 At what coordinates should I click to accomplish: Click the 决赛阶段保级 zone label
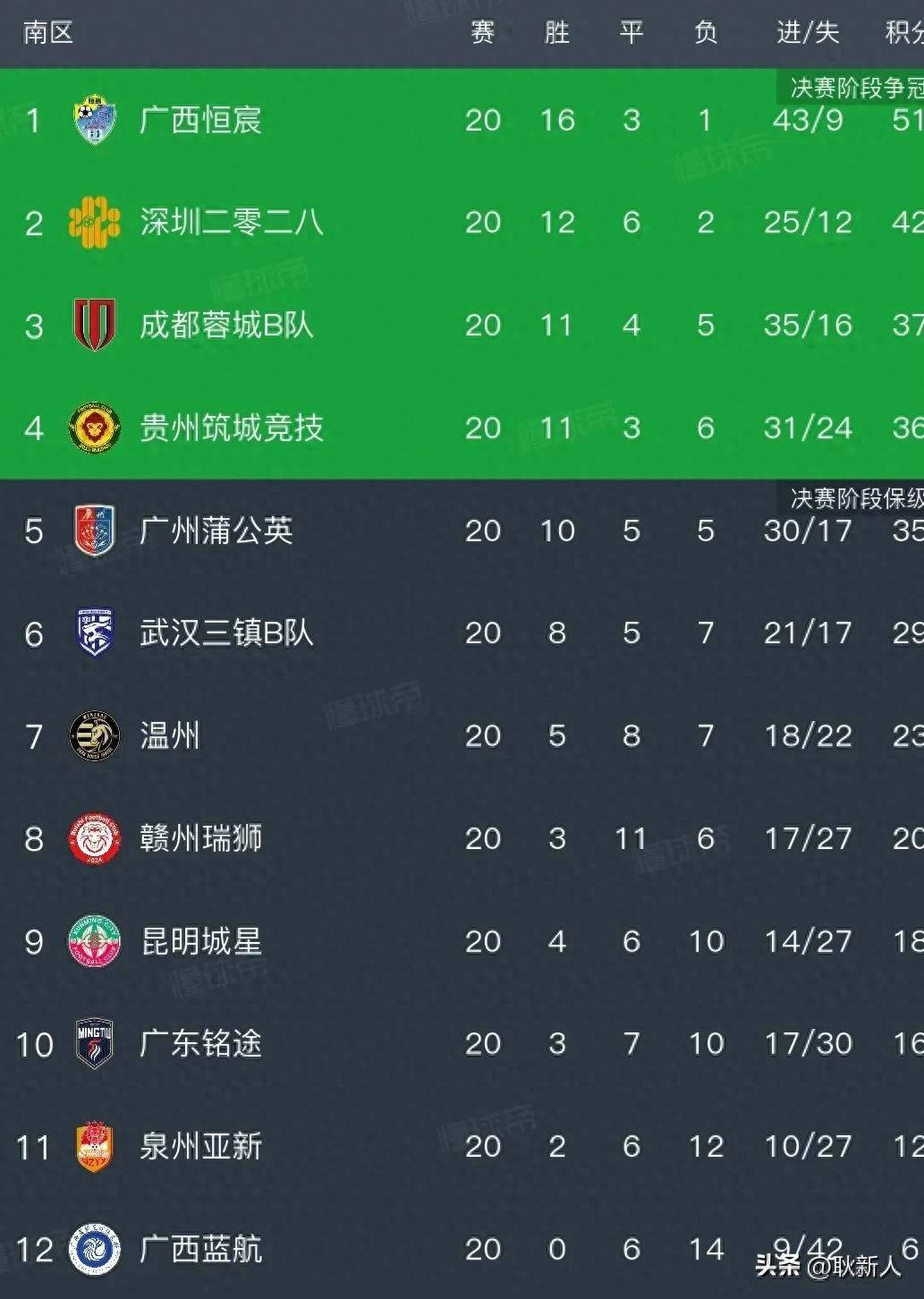(855, 497)
